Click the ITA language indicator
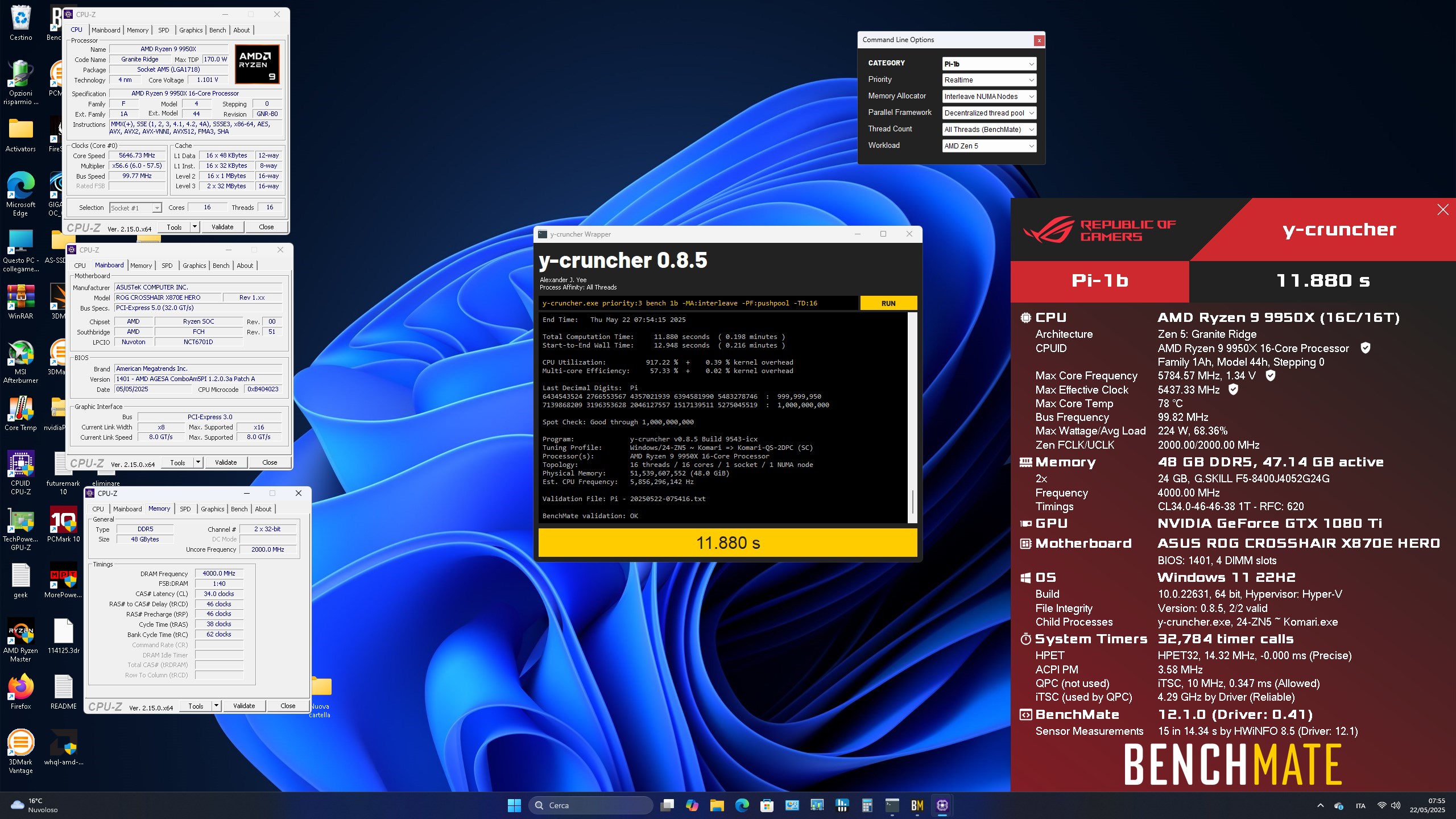The width and height of the screenshot is (1456, 819). pyautogui.click(x=1360, y=806)
